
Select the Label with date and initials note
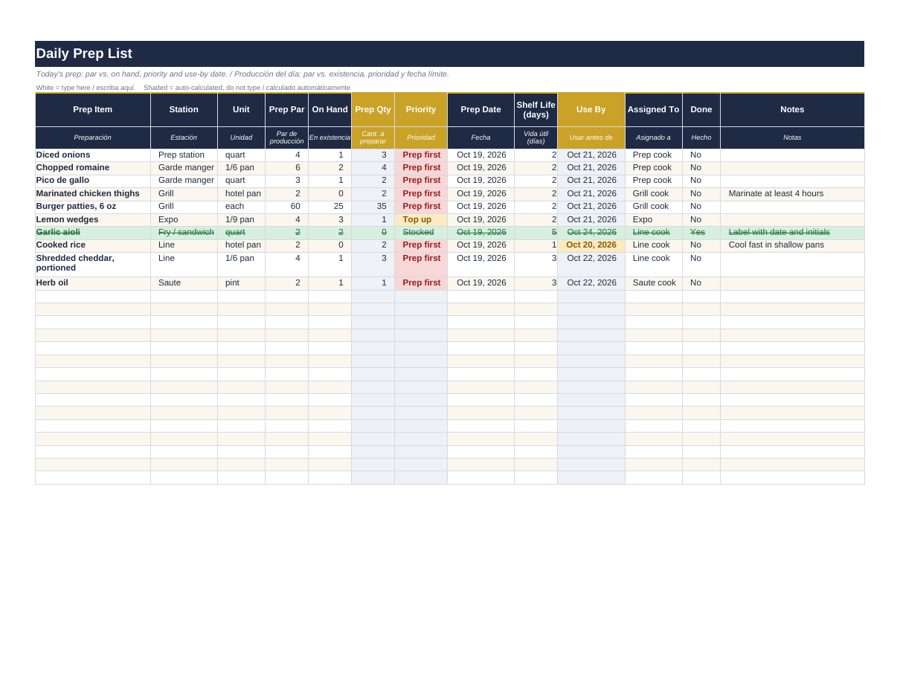(792, 232)
